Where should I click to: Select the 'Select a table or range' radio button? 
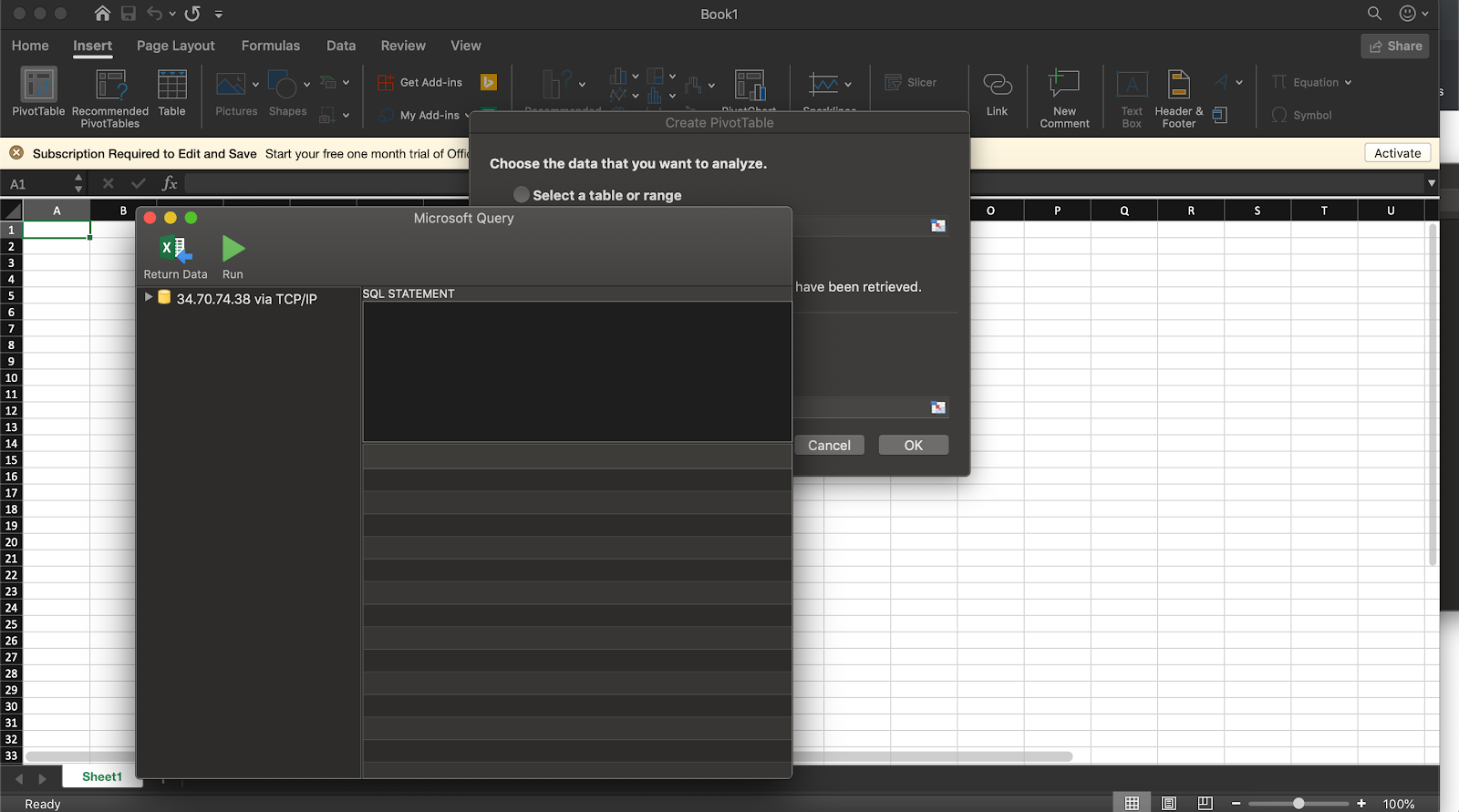click(x=522, y=195)
